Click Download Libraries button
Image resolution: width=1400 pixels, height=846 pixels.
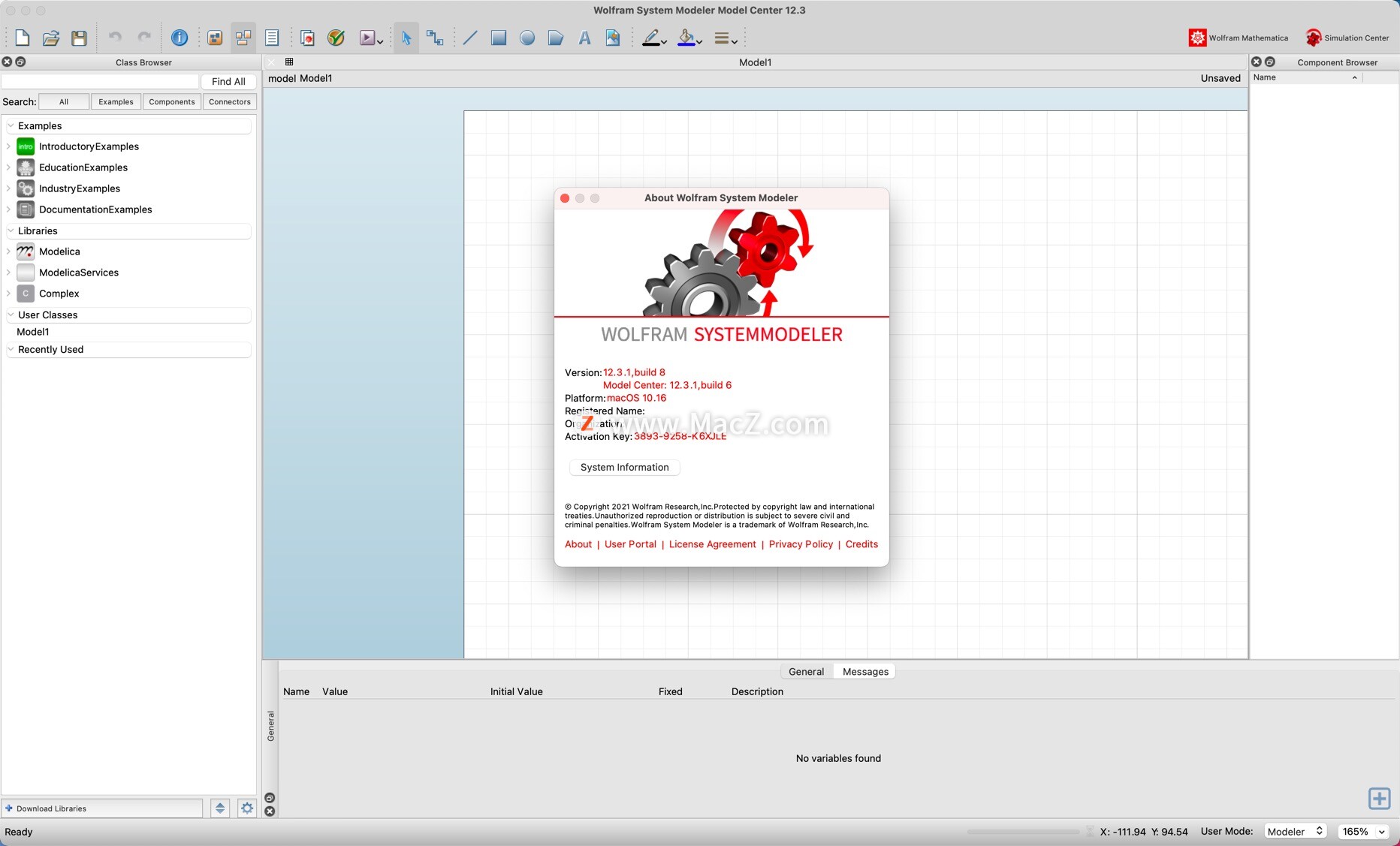102,808
